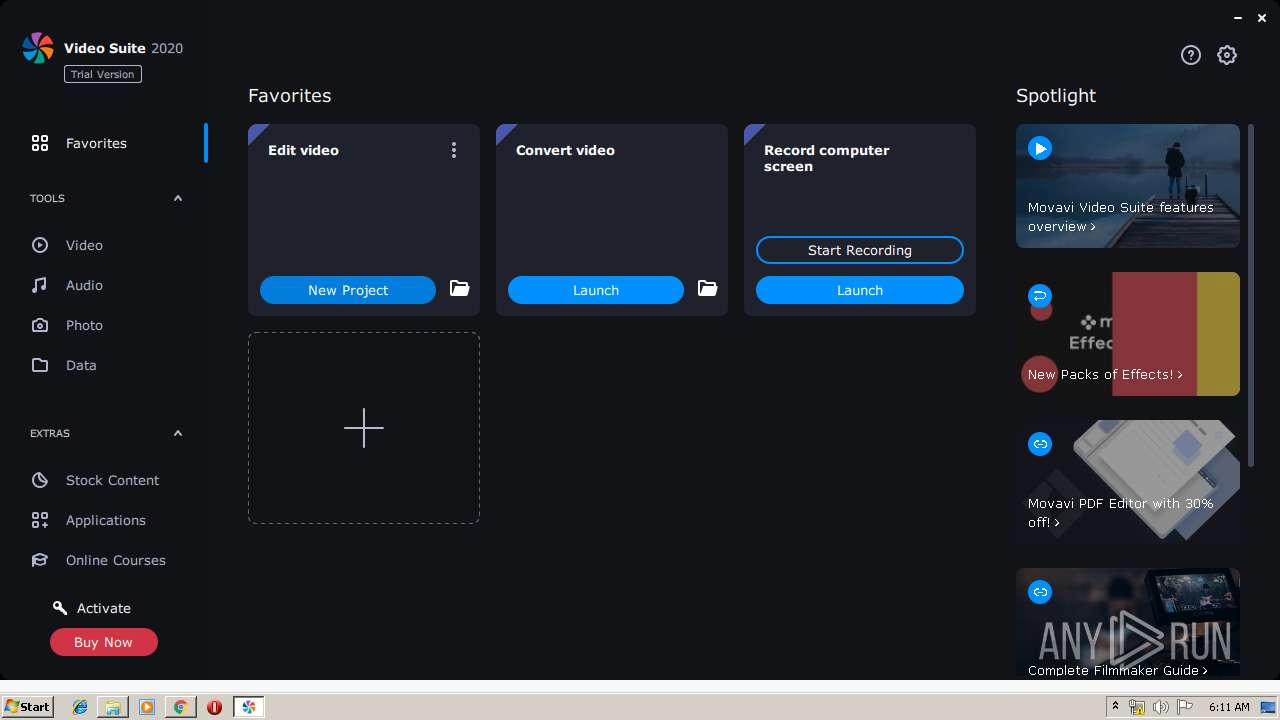This screenshot has width=1280, height=720.
Task: Collapse the TOOLS section
Action: point(178,198)
